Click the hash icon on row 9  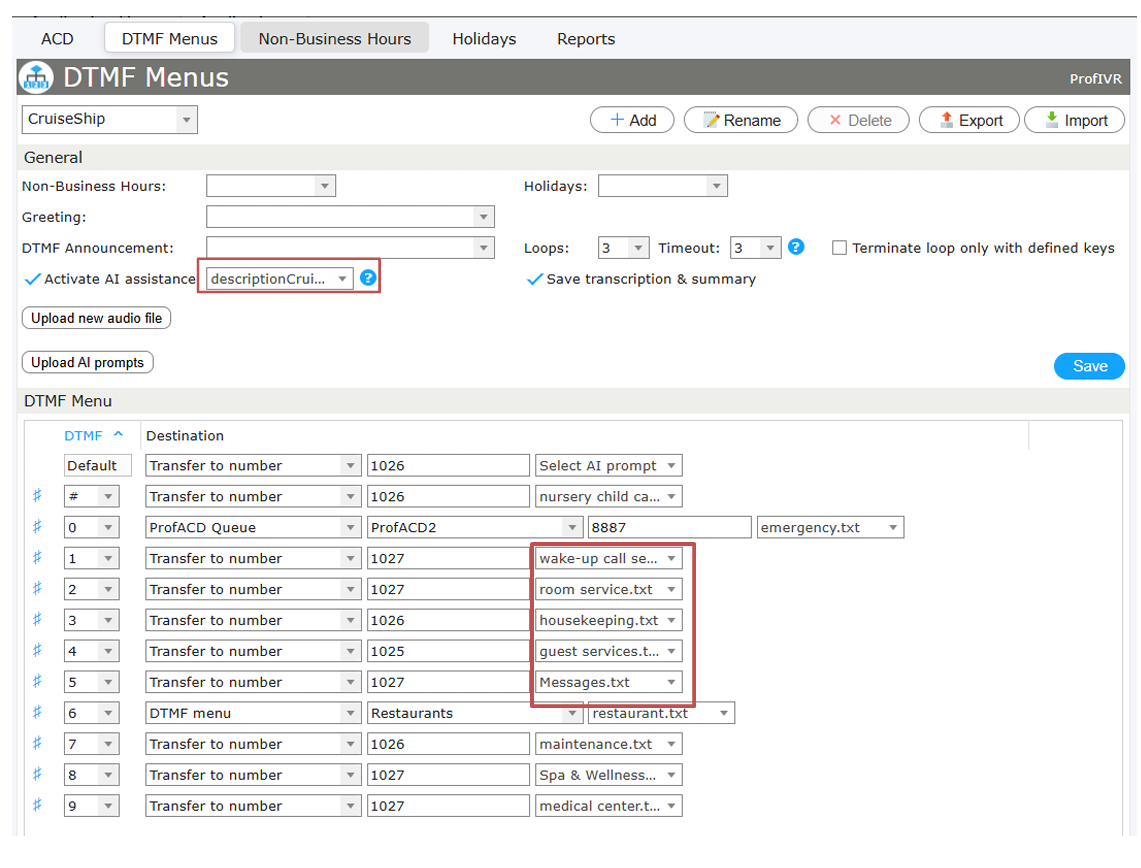pos(37,805)
